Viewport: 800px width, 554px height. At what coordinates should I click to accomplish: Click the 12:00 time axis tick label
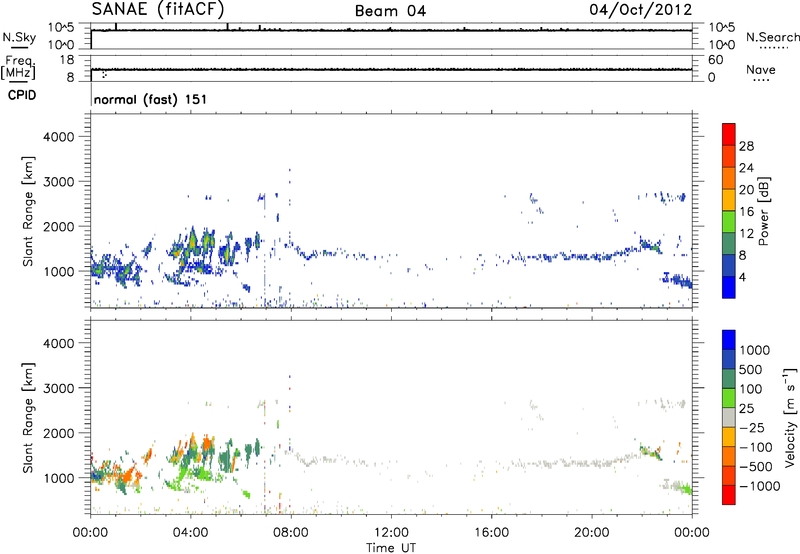[391, 533]
